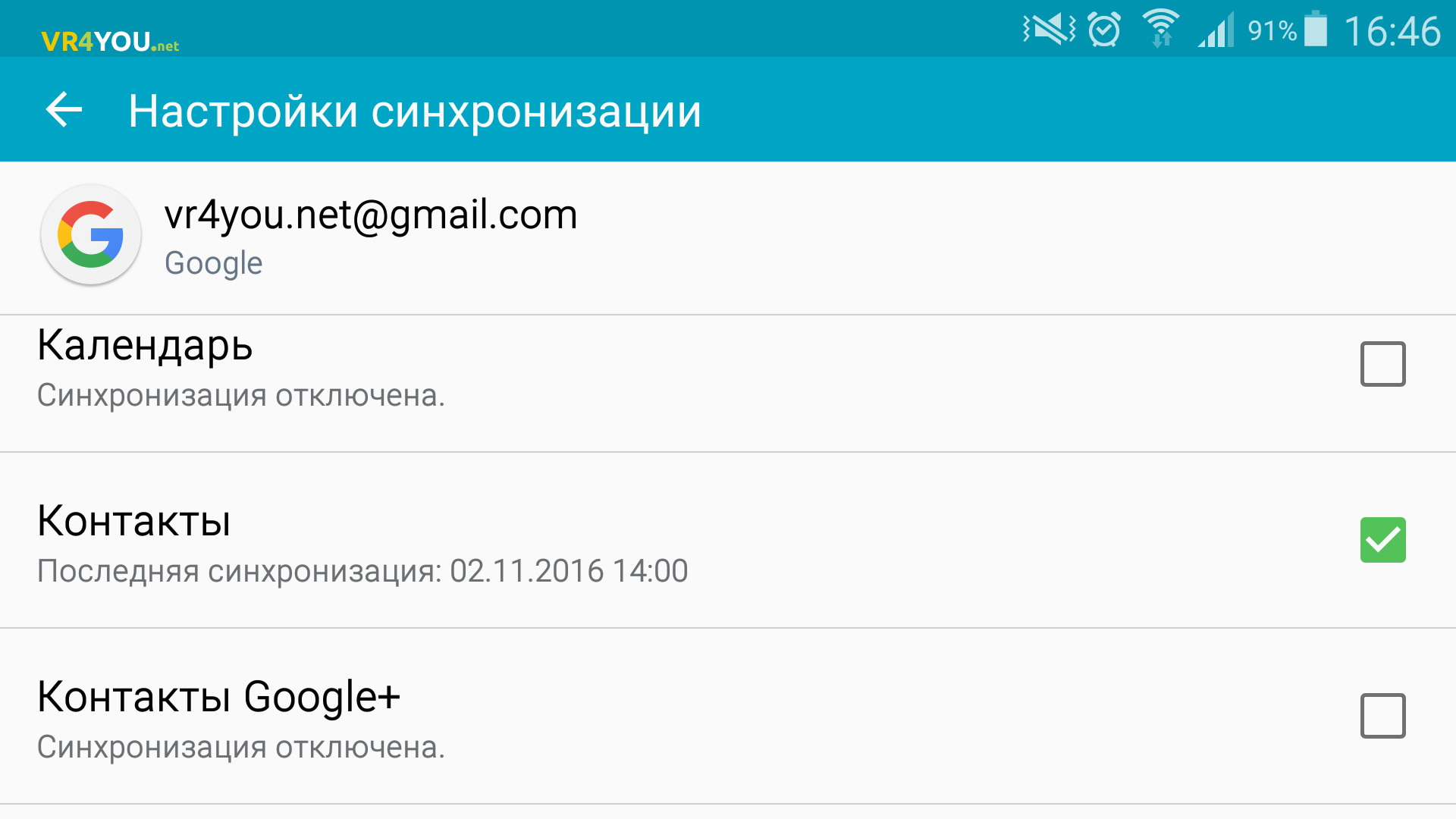Tap the vibrate mute status icon
Viewport: 1456px width, 819px height.
click(1050, 30)
